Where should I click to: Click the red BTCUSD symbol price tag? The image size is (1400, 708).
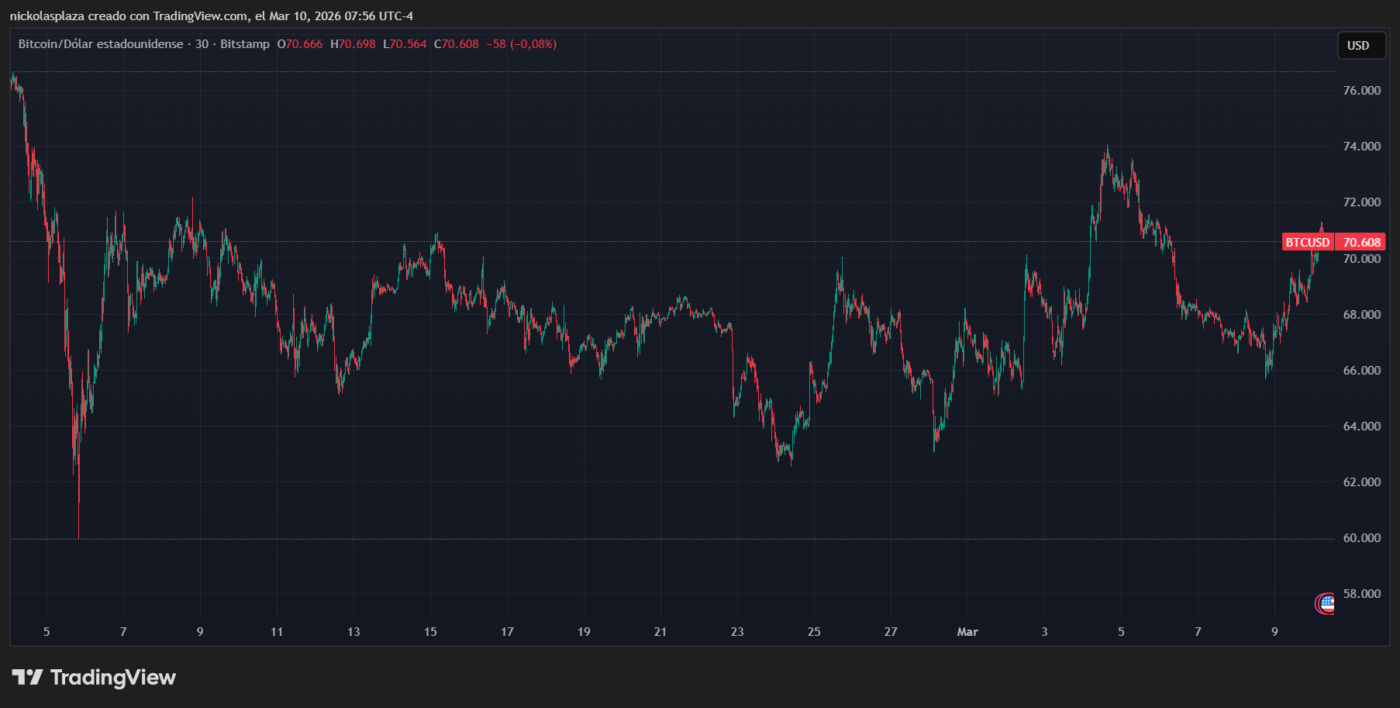1308,242
